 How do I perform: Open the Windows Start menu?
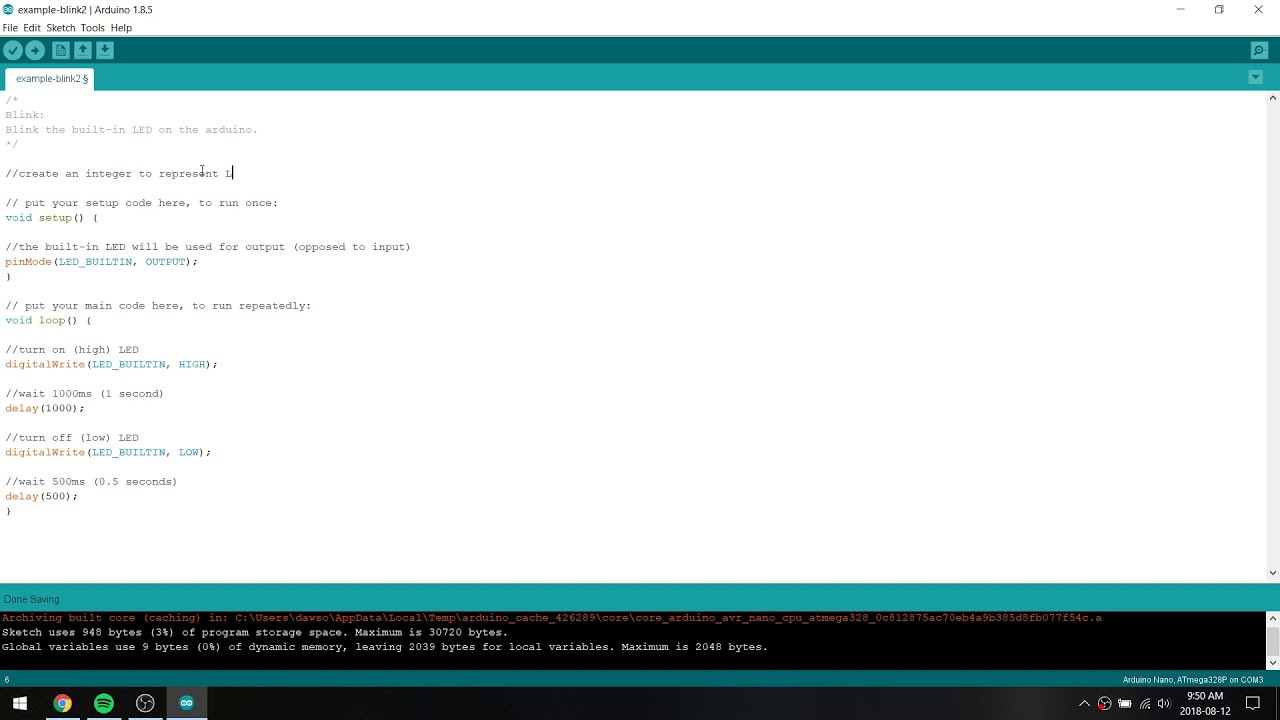point(20,703)
